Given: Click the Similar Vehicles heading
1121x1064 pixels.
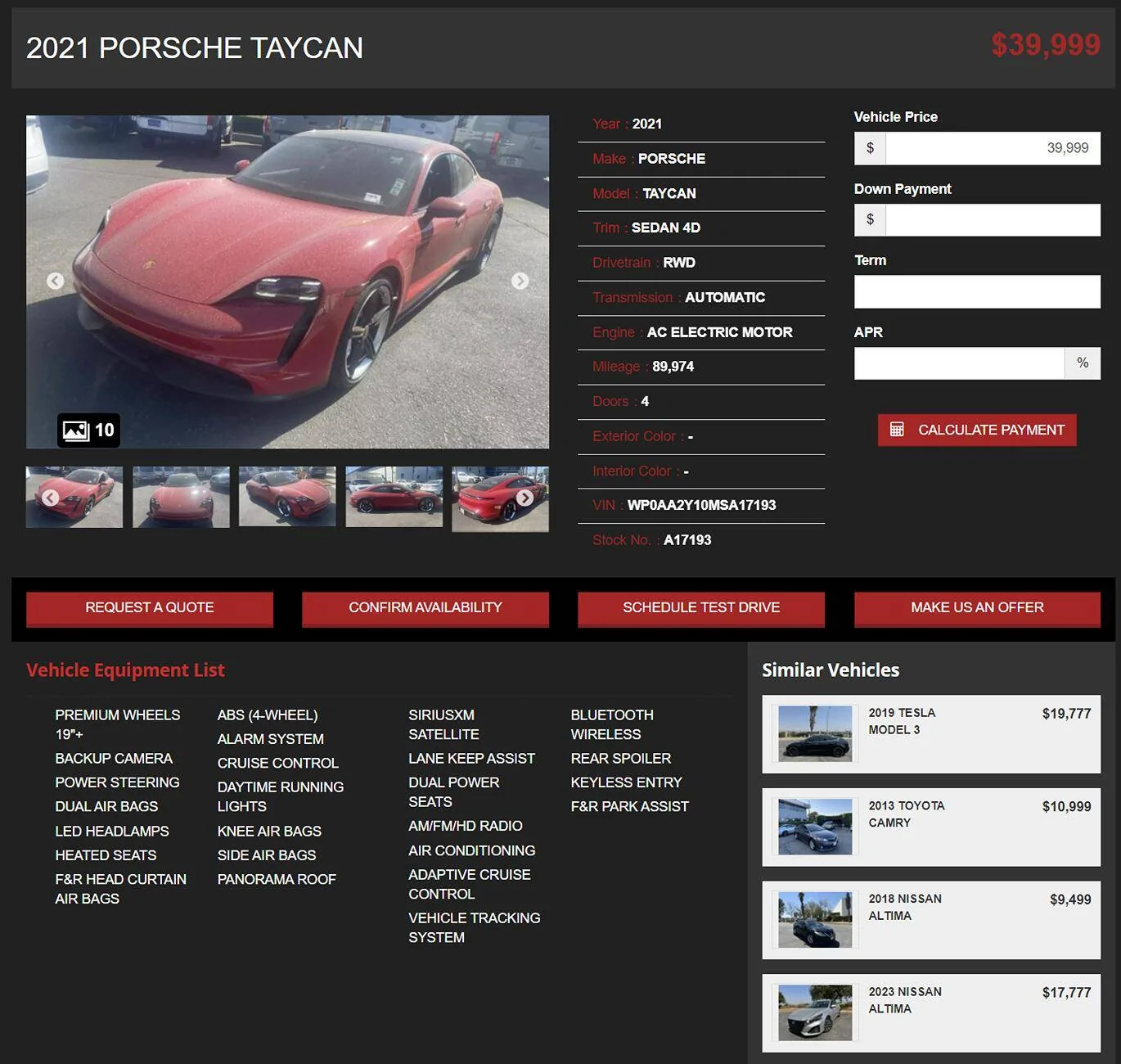Looking at the screenshot, I should tap(831, 670).
